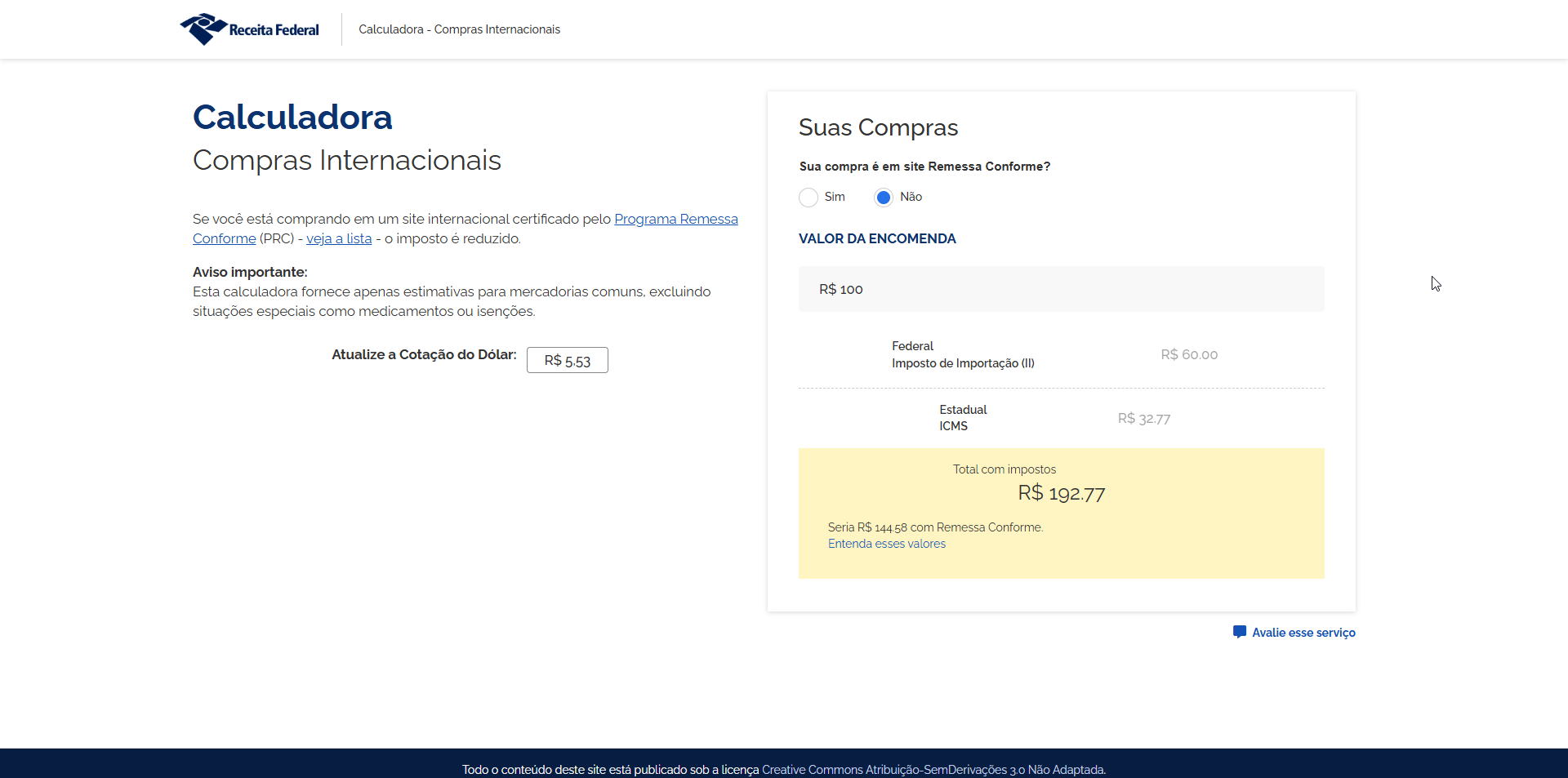Click the Estadual ICMS label
The image size is (1568, 778).
point(963,418)
